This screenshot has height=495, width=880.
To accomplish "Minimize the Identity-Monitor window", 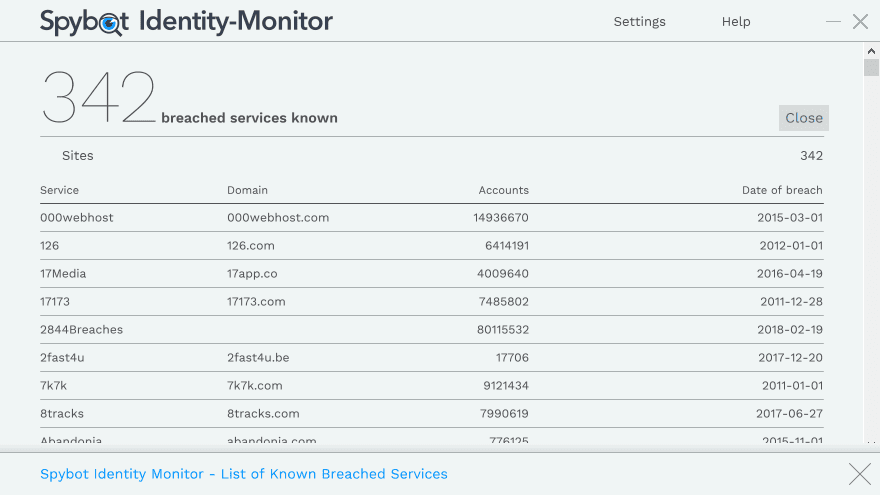I will pyautogui.click(x=833, y=22).
